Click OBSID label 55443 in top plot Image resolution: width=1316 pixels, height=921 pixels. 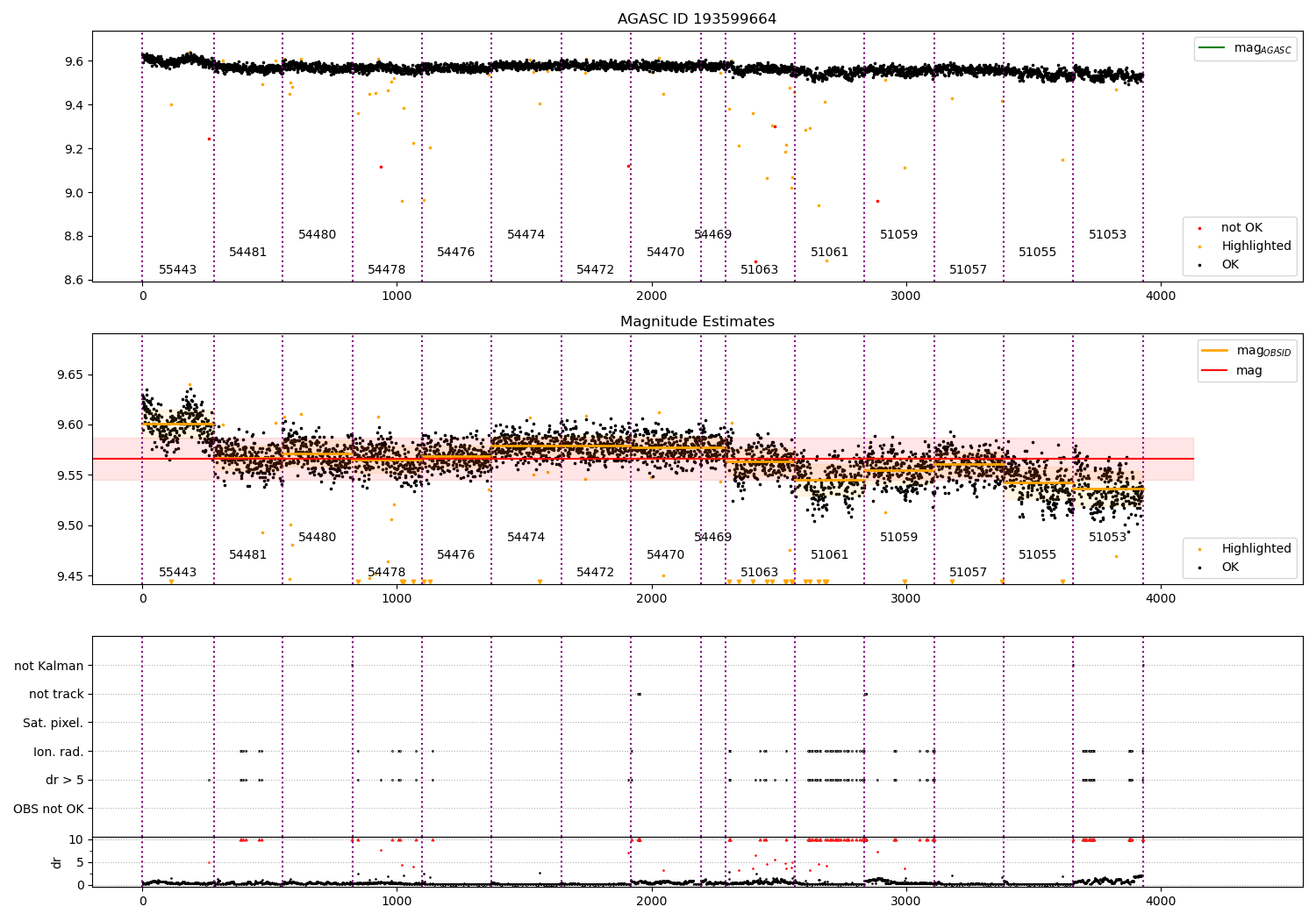point(177,270)
